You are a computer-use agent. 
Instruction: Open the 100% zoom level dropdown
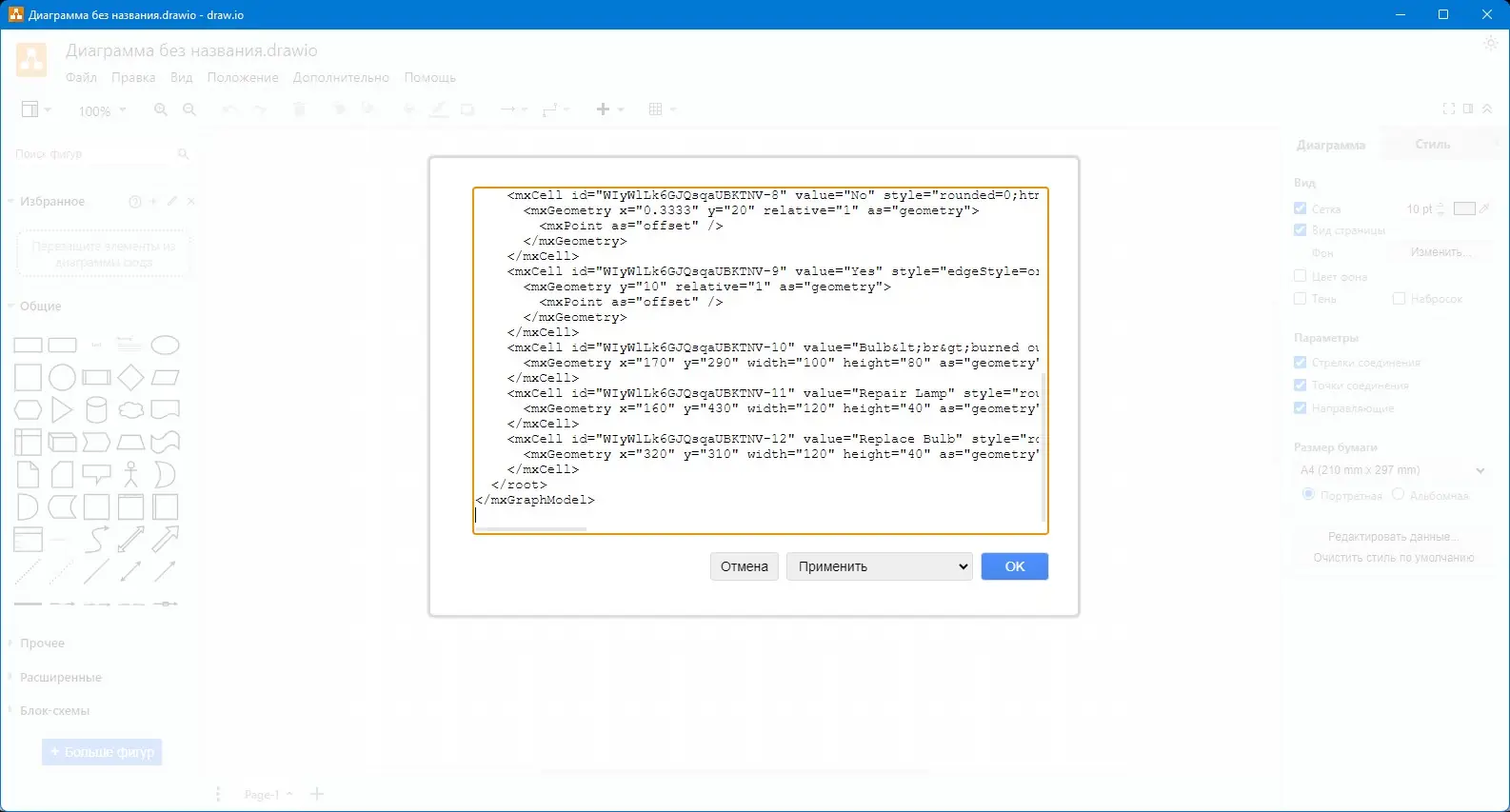pos(102,110)
